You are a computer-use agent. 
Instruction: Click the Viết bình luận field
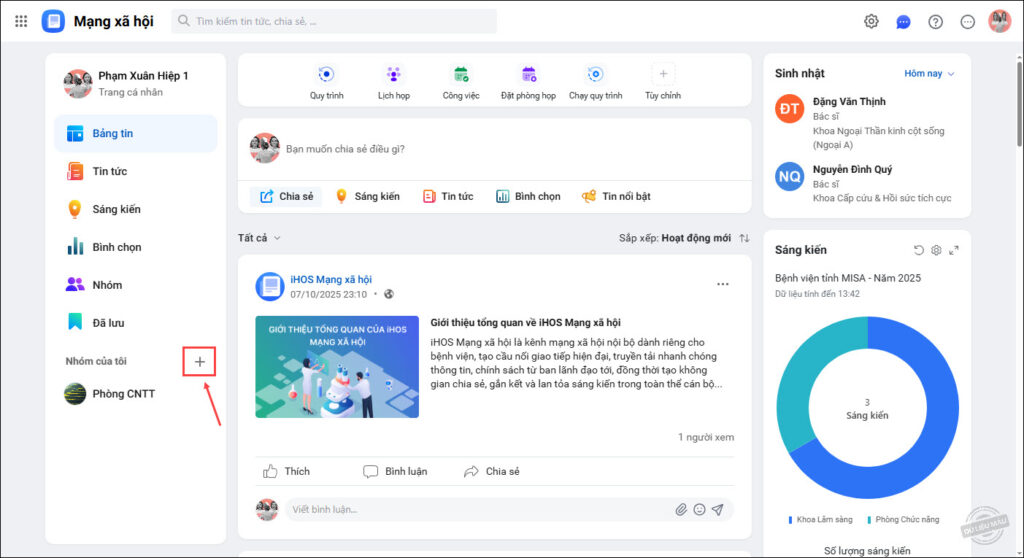point(480,510)
